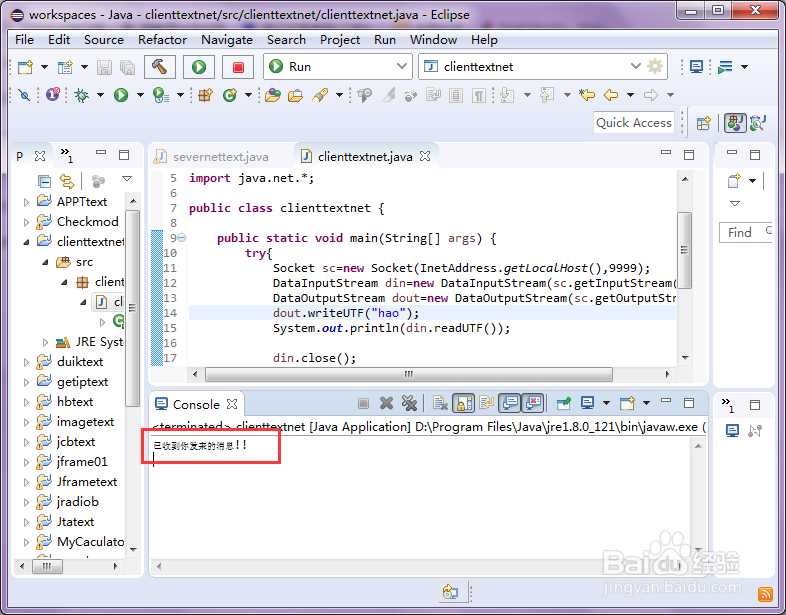Open dropdown arrow beside New file icon
The width and height of the screenshot is (786, 615).
pyautogui.click(x=44, y=67)
